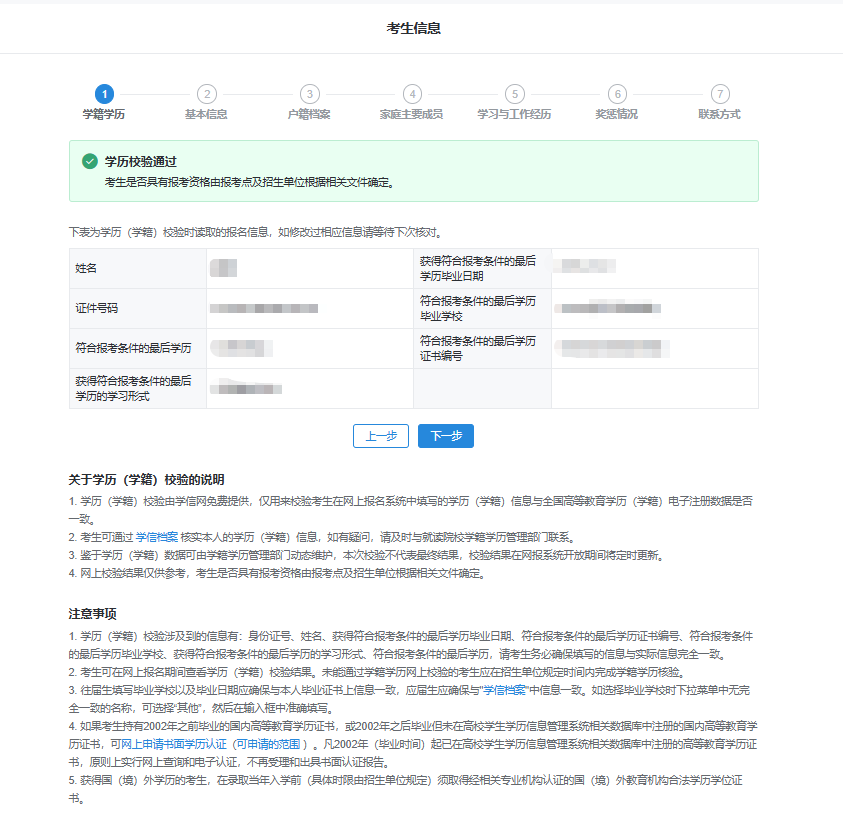The image size is (843, 820).
Task: Open the 可申请的范围 link
Action: pos(268,744)
